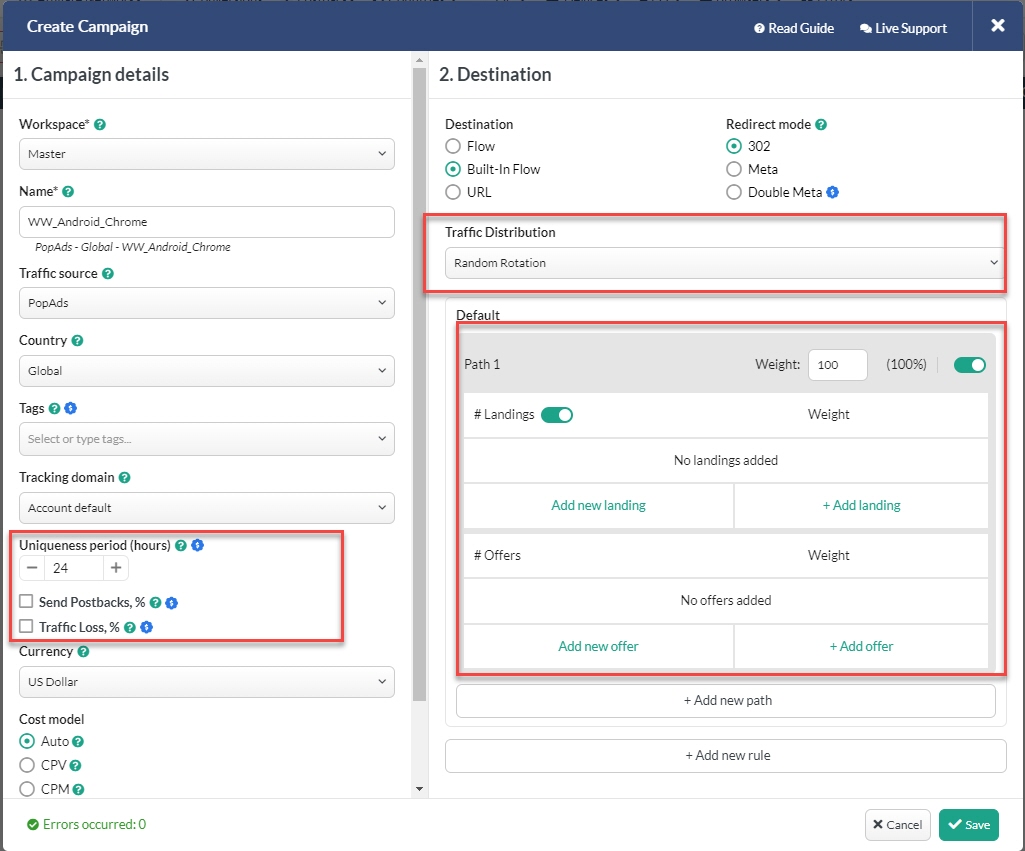Click the CPV cost model help icon
This screenshot has height=851, width=1025.
tap(75, 765)
